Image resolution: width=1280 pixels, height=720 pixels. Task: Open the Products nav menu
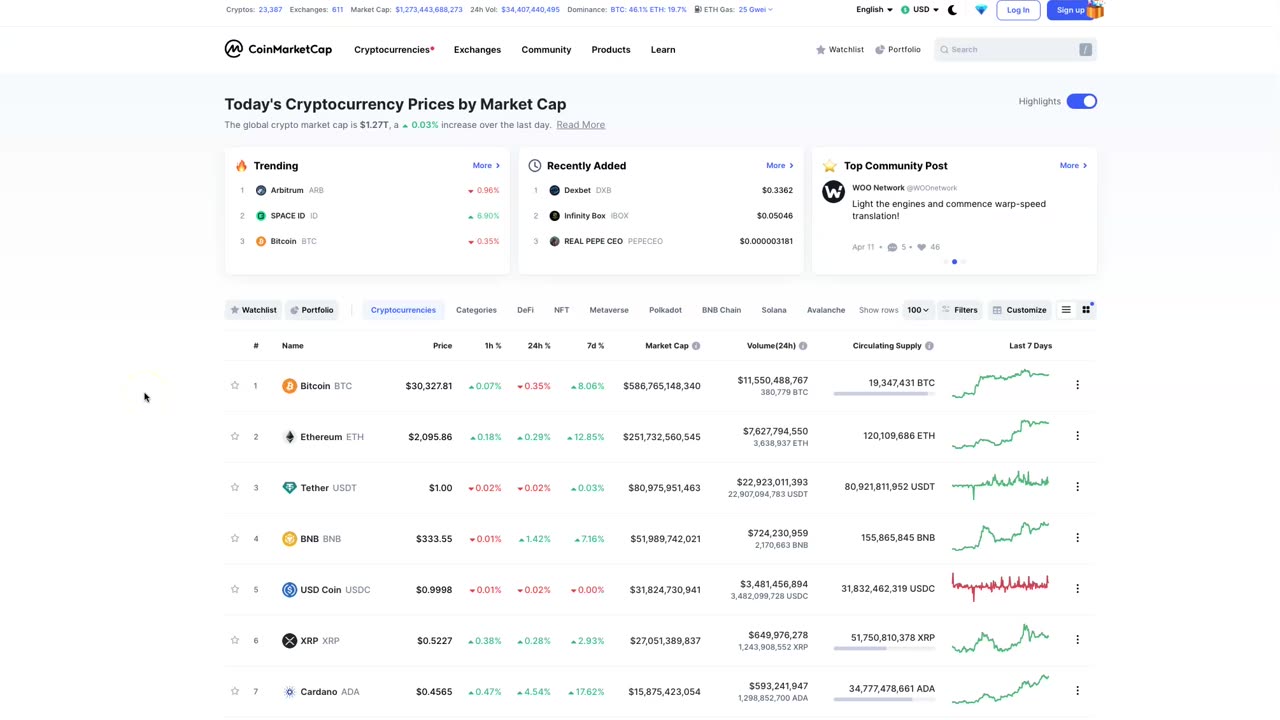pyautogui.click(x=610, y=49)
